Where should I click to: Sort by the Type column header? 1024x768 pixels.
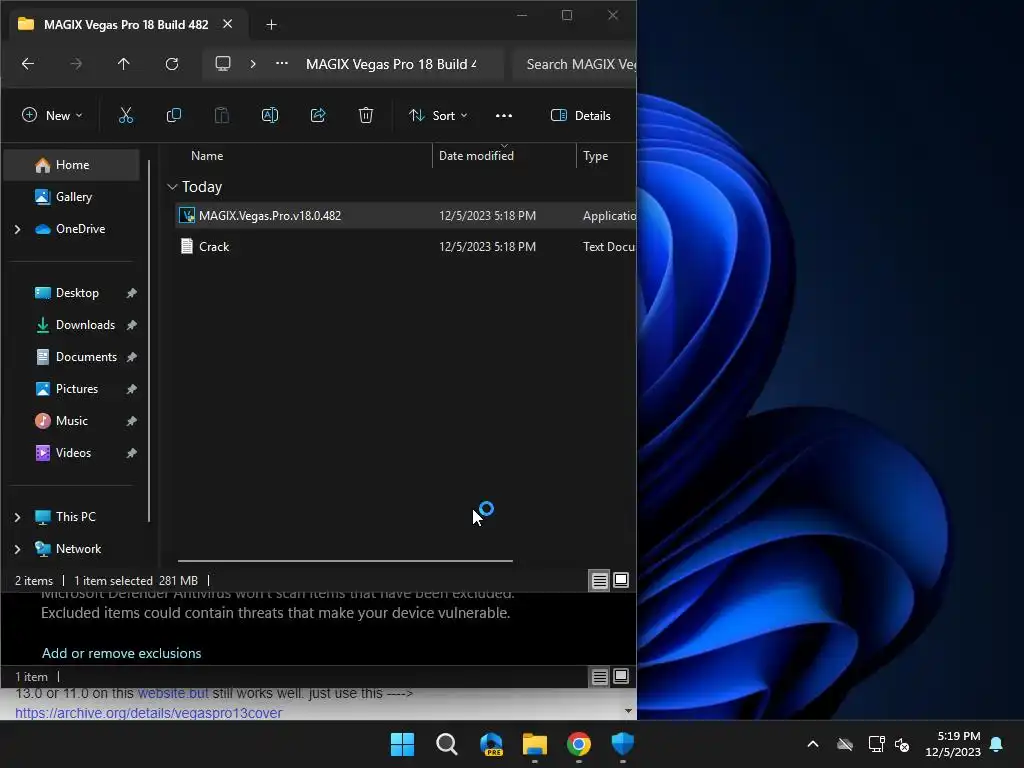click(595, 156)
